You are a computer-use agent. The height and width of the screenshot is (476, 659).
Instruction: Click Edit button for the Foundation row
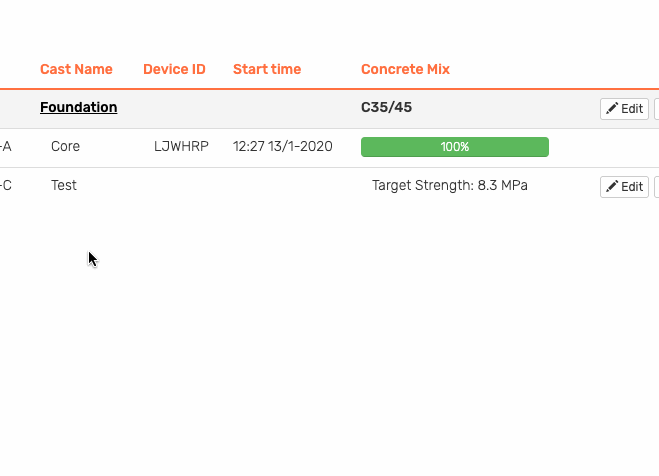pos(624,109)
